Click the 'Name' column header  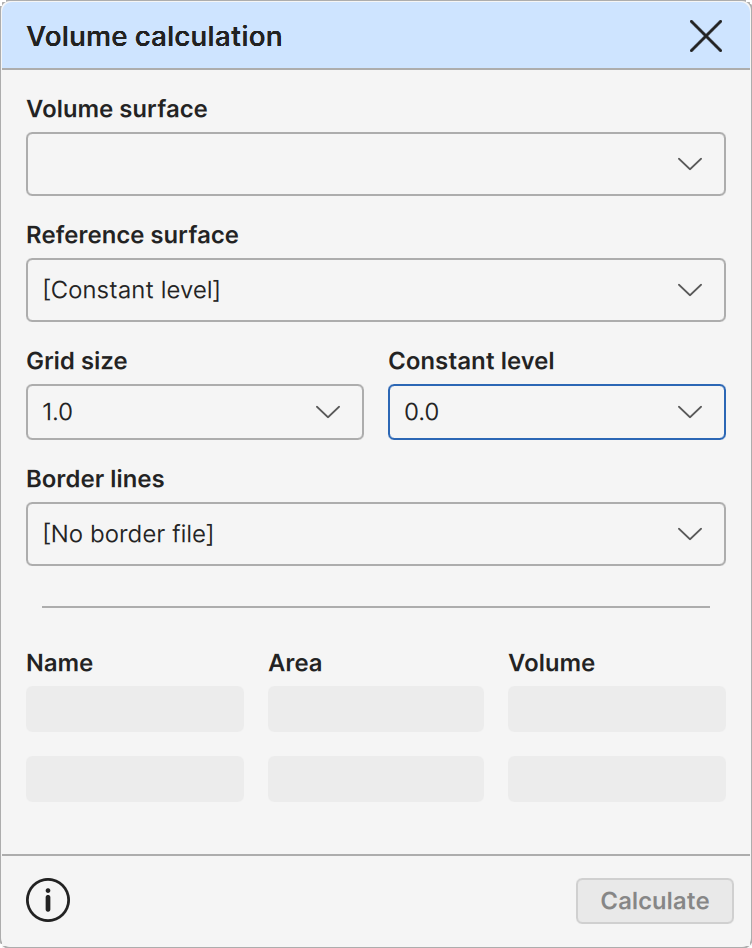click(x=60, y=663)
